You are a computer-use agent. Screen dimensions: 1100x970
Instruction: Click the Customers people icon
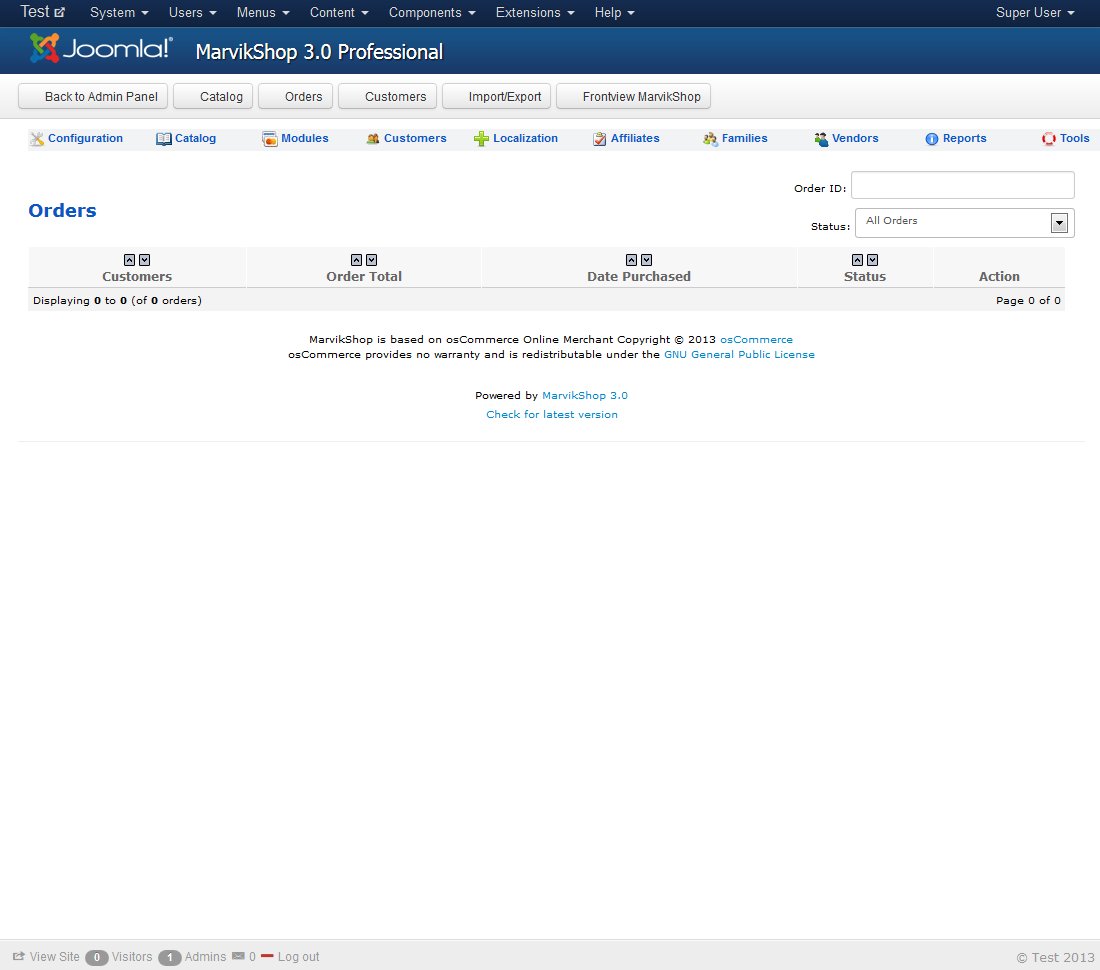(373, 139)
